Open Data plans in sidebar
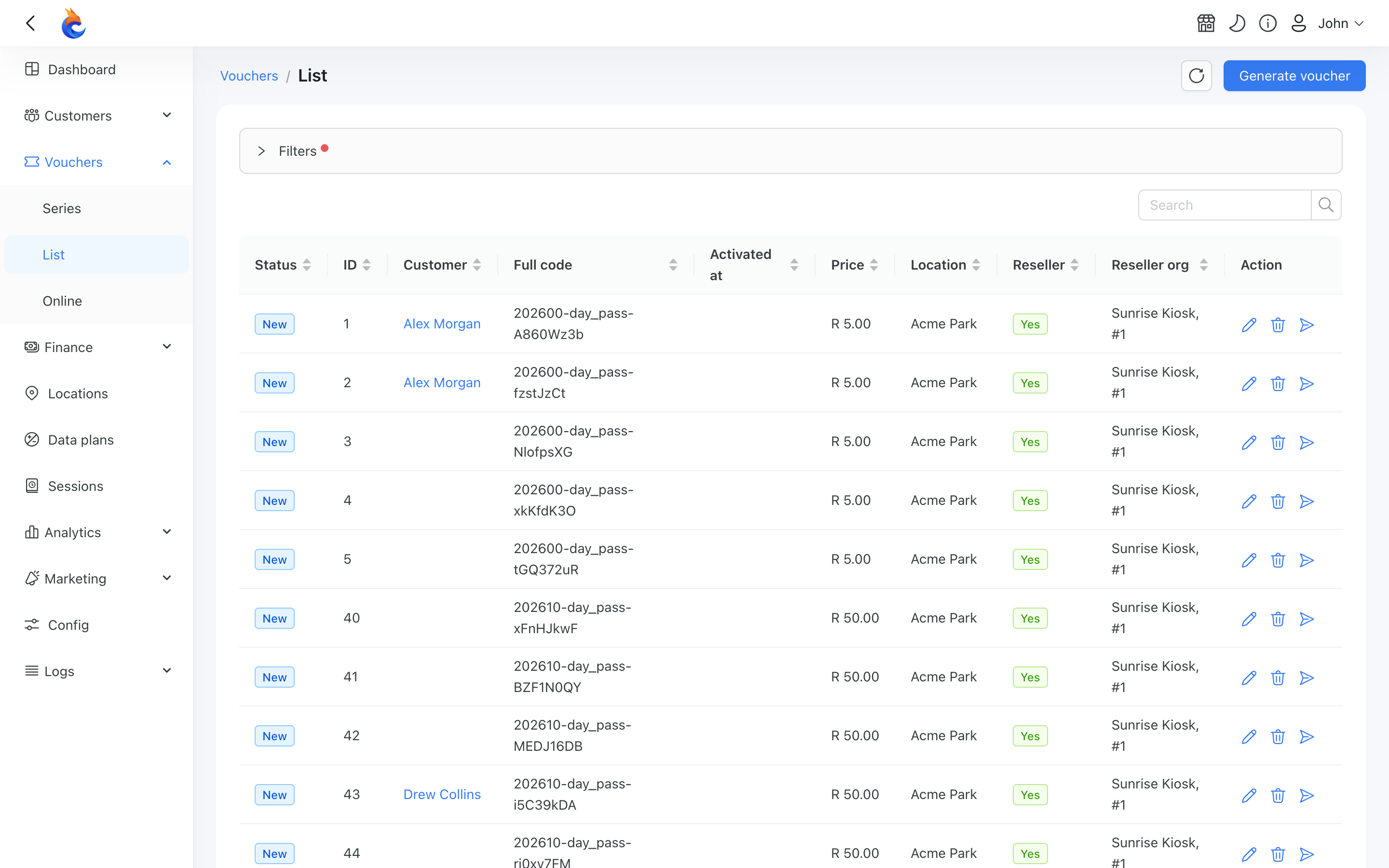The height and width of the screenshot is (868, 1389). [96, 440]
